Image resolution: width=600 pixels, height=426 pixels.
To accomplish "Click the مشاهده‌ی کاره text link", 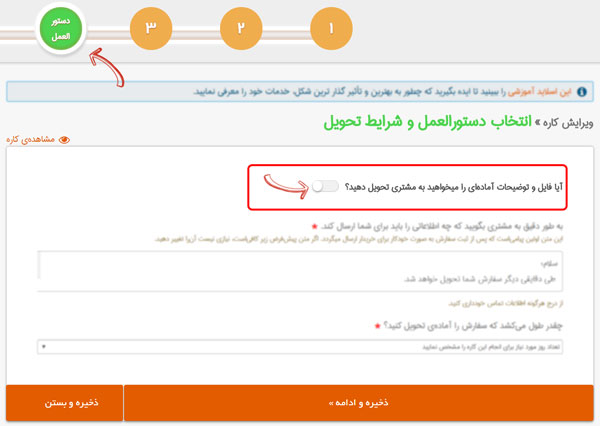I will pos(32,140).
